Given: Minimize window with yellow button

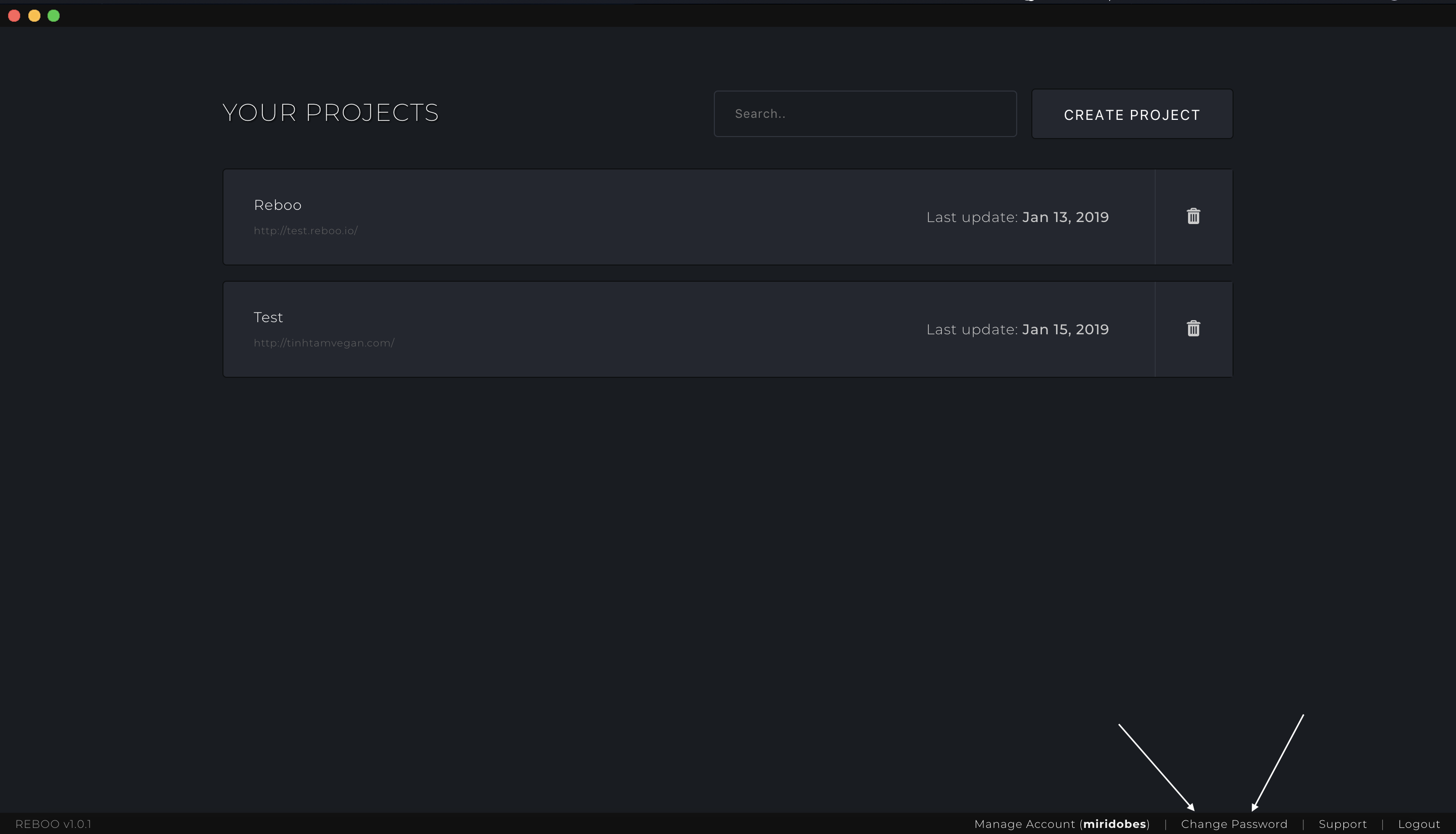Looking at the screenshot, I should point(34,16).
